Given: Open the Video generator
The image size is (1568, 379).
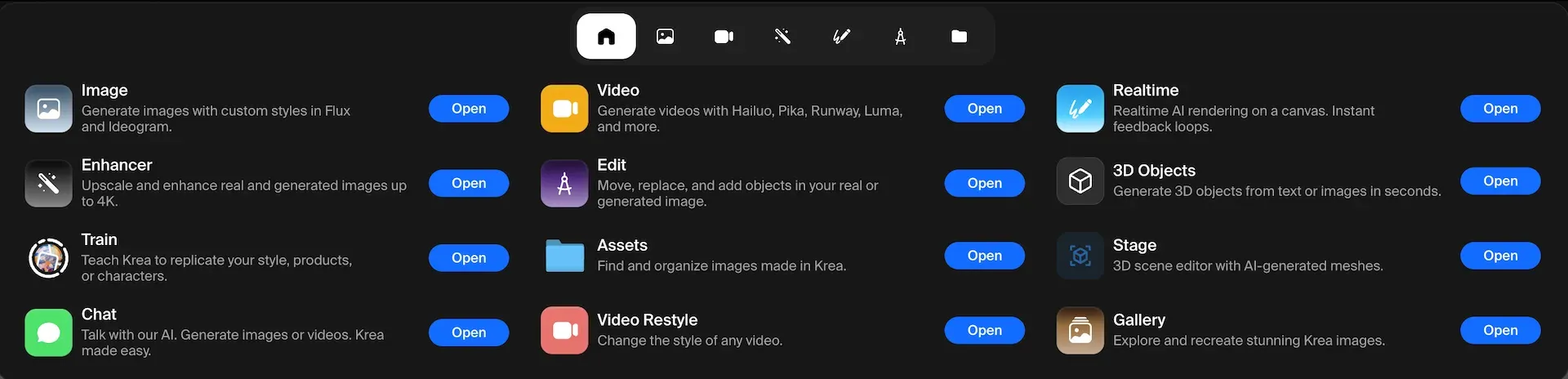Looking at the screenshot, I should coord(984,109).
